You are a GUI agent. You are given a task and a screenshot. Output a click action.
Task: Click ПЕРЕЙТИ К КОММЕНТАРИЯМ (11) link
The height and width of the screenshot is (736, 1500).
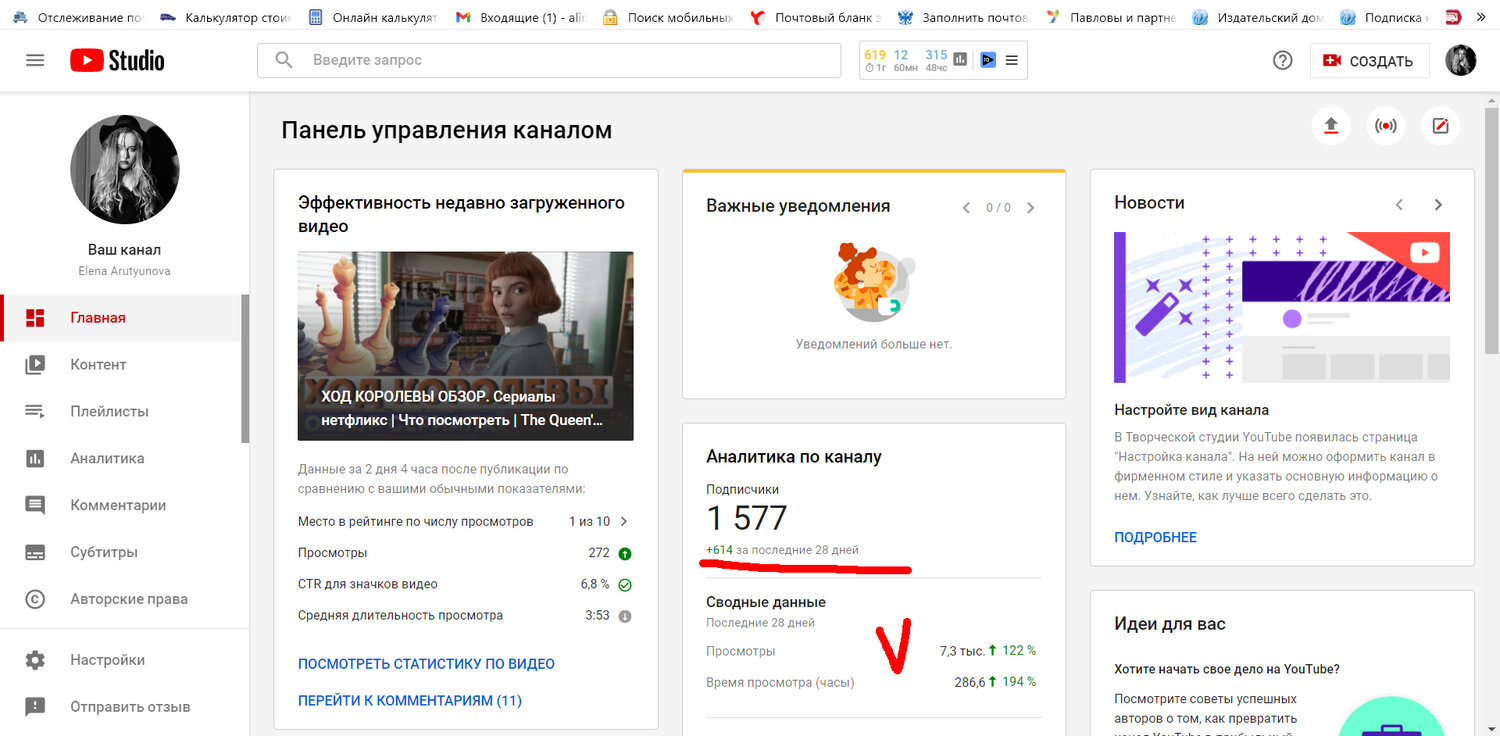click(410, 701)
